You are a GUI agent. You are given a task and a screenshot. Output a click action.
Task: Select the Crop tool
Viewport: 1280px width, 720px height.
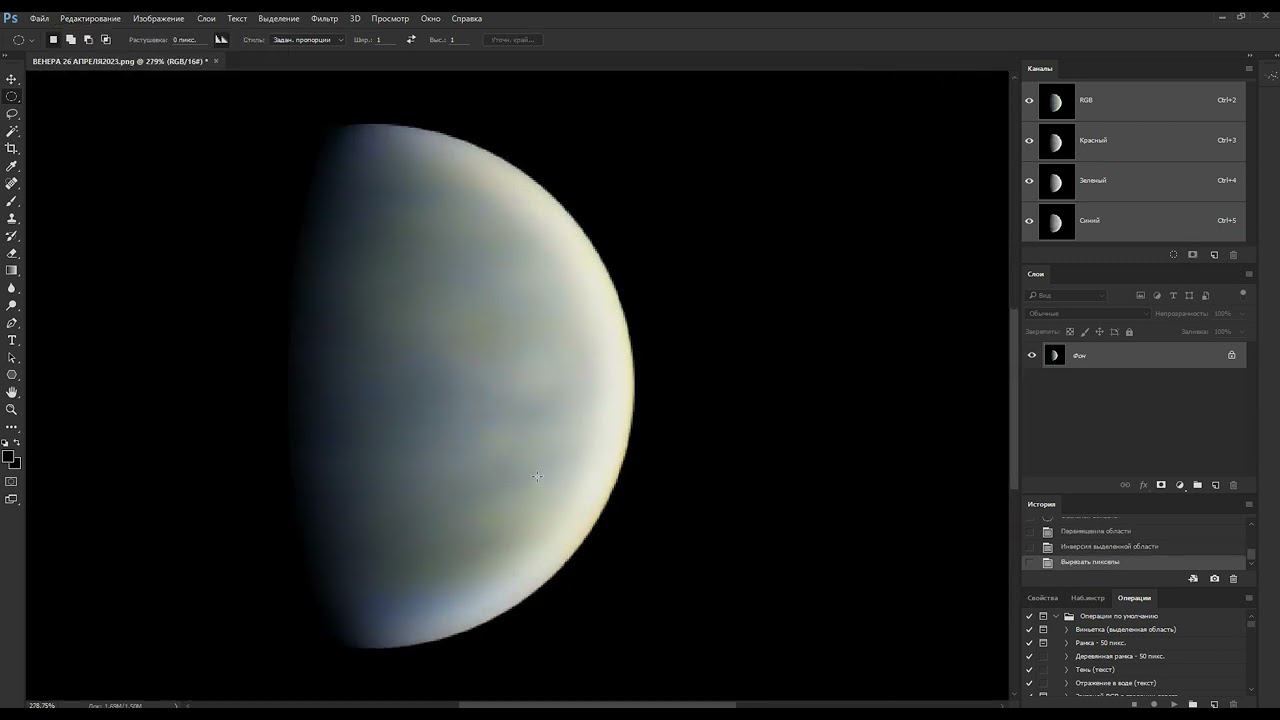12,148
